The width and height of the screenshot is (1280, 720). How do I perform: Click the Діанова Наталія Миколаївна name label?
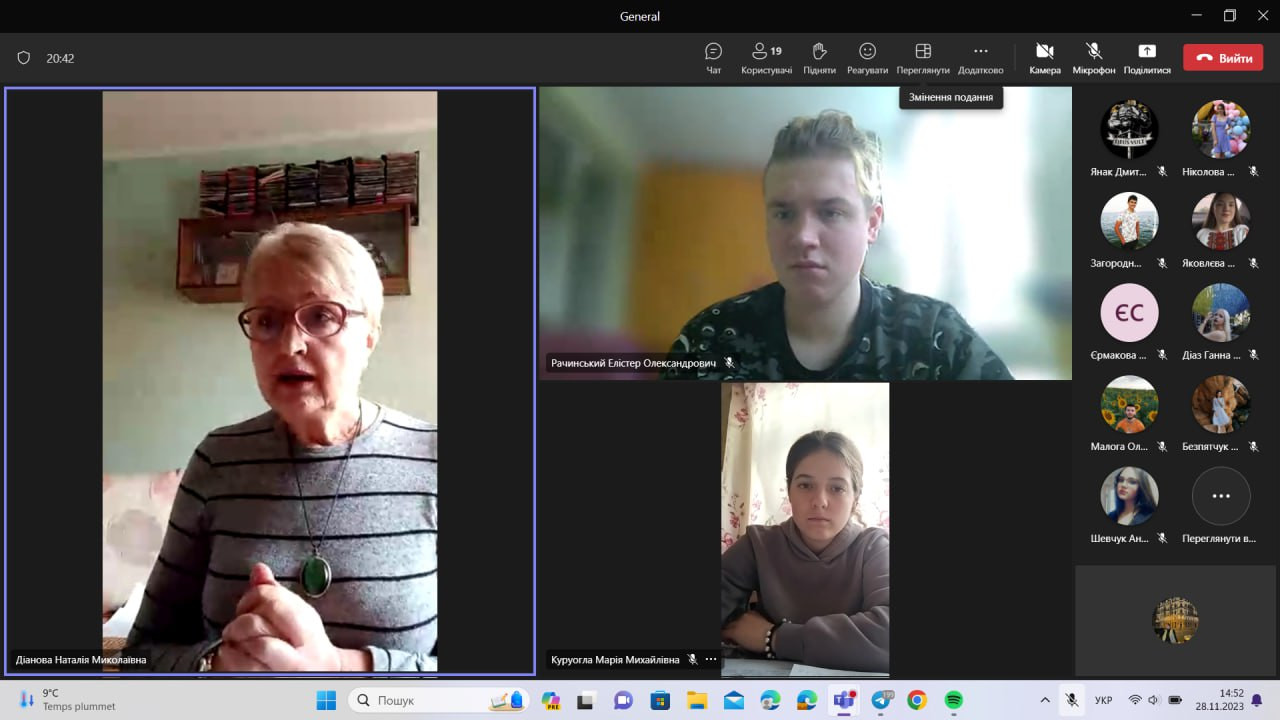(x=81, y=660)
